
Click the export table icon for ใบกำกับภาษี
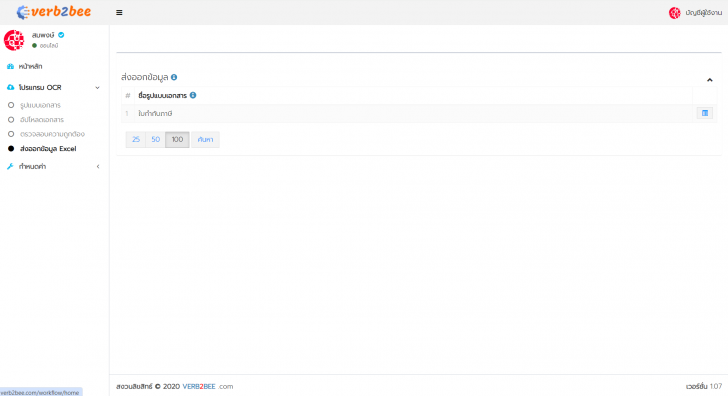tap(705, 113)
